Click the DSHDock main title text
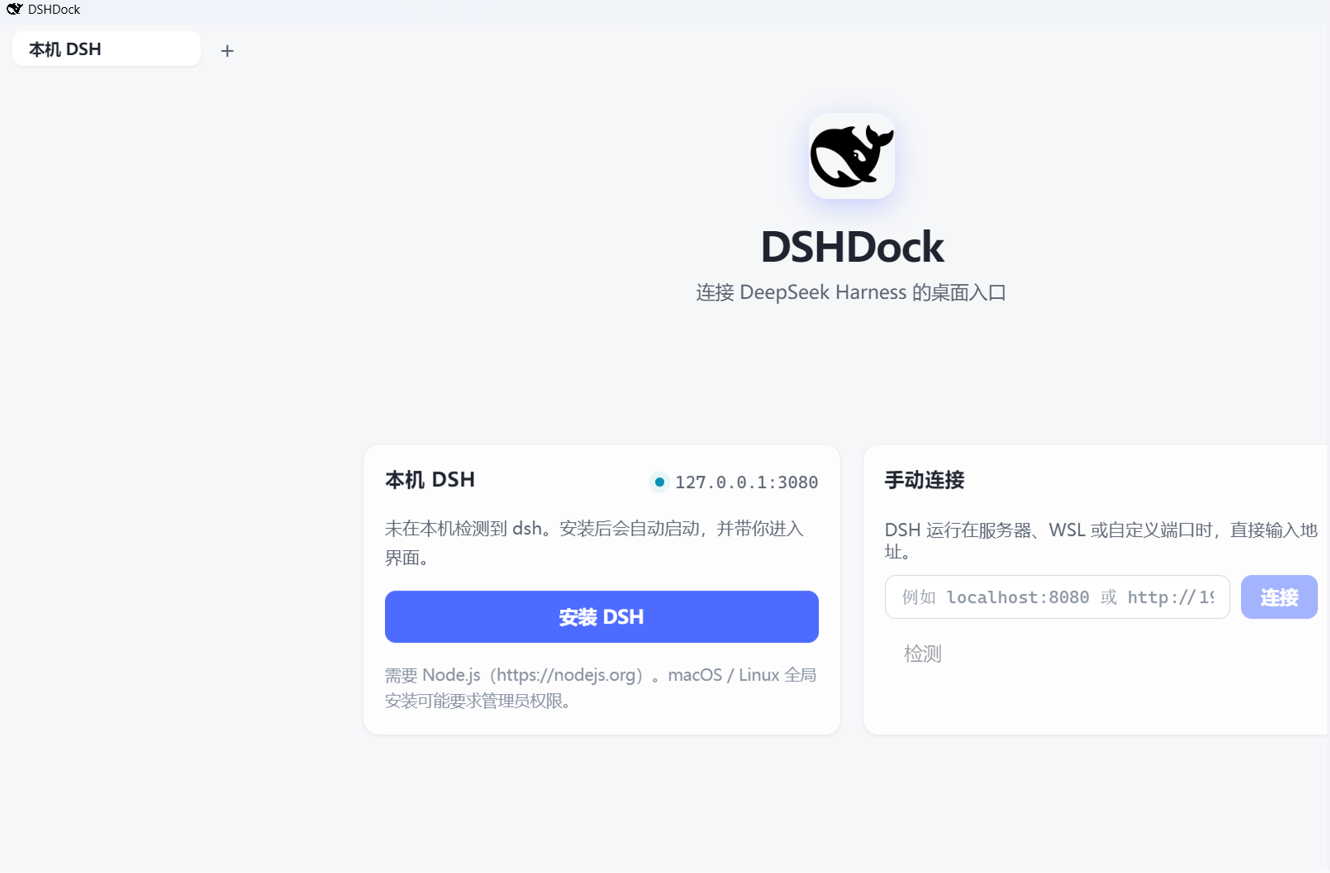This screenshot has height=873, width=1330. coord(852,247)
